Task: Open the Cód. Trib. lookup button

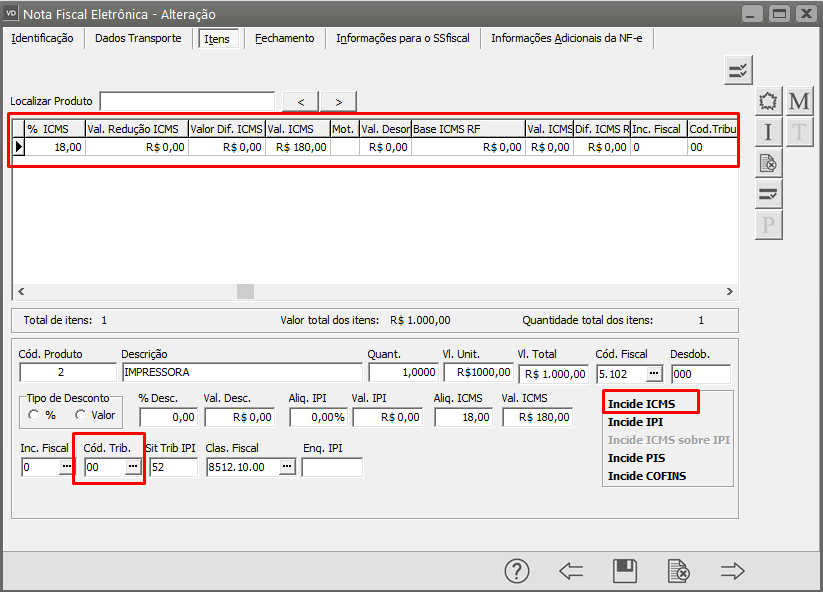Action: (132, 467)
